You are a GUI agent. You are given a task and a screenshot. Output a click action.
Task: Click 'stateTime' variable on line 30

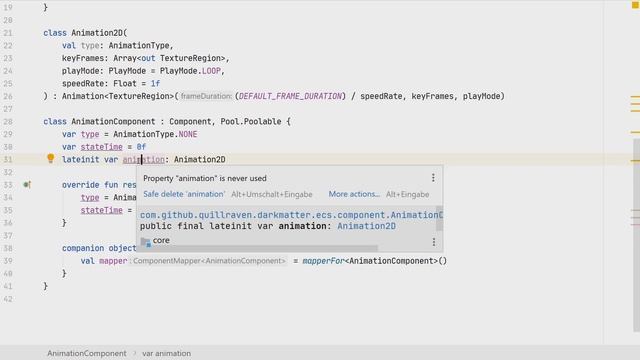(x=102, y=147)
